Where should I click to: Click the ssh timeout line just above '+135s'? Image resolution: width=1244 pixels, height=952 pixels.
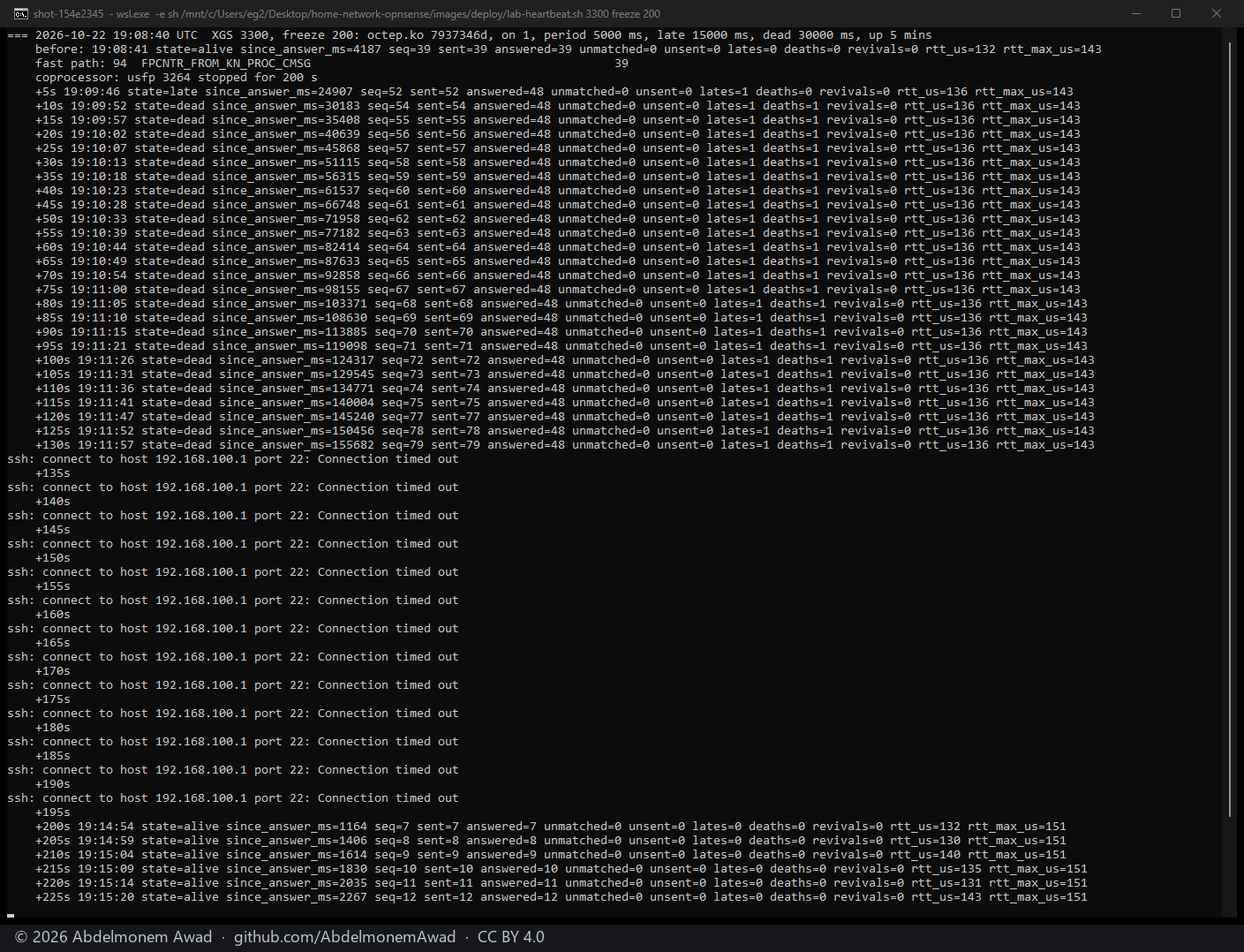click(x=233, y=459)
